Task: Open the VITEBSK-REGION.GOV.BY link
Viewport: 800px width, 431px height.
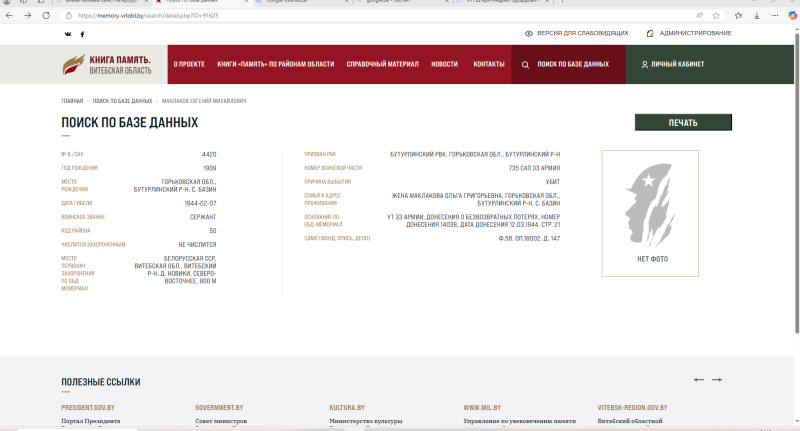Action: click(632, 408)
